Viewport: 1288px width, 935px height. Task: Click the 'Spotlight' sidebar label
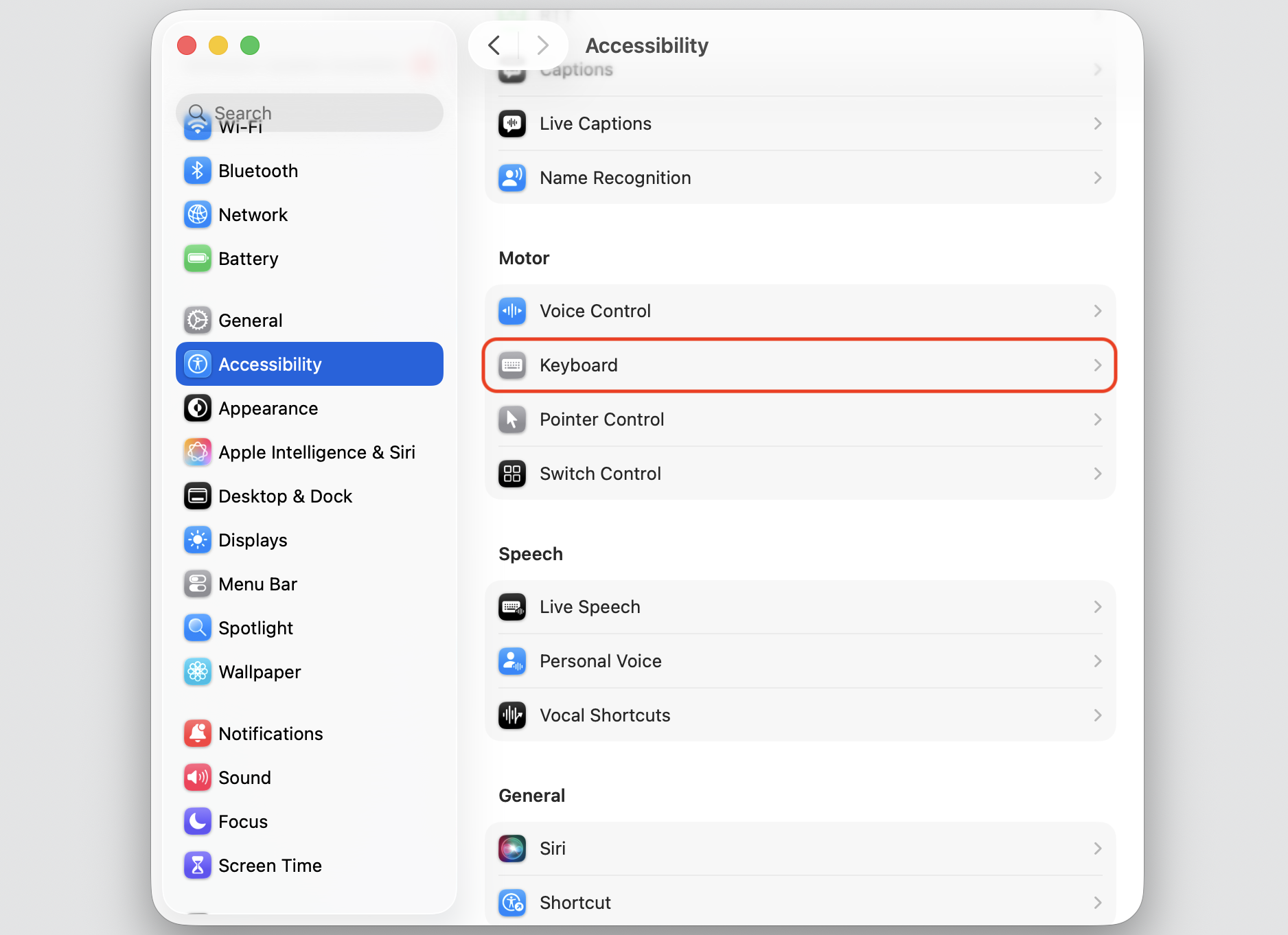(255, 628)
